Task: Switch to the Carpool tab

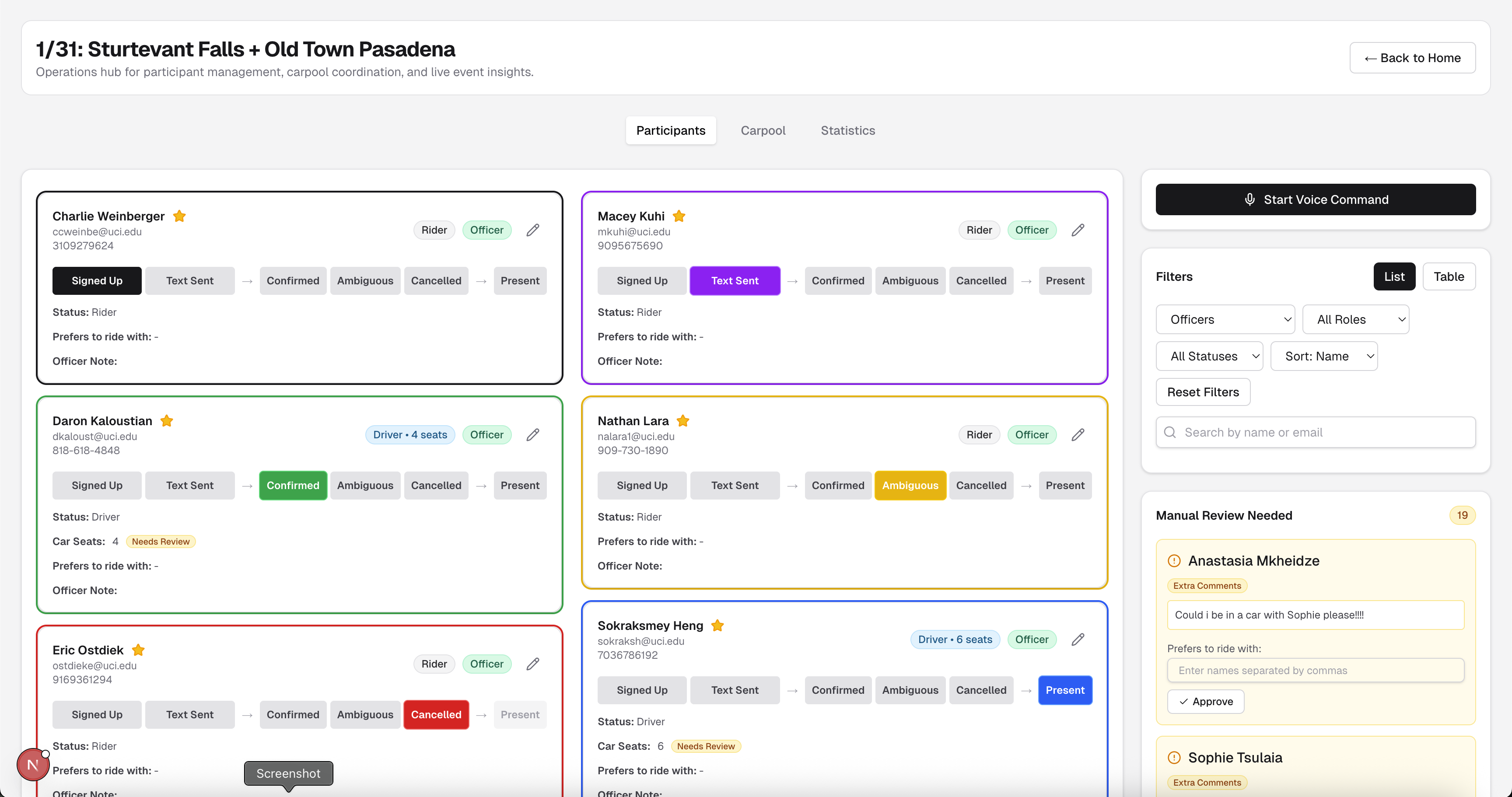Action: point(763,130)
